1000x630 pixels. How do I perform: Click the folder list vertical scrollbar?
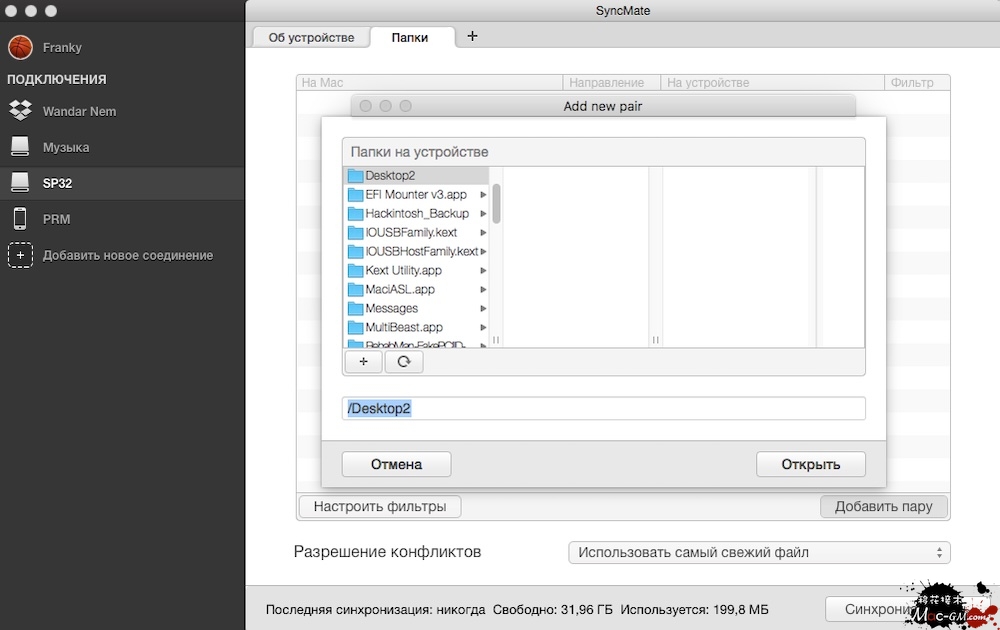(496, 203)
